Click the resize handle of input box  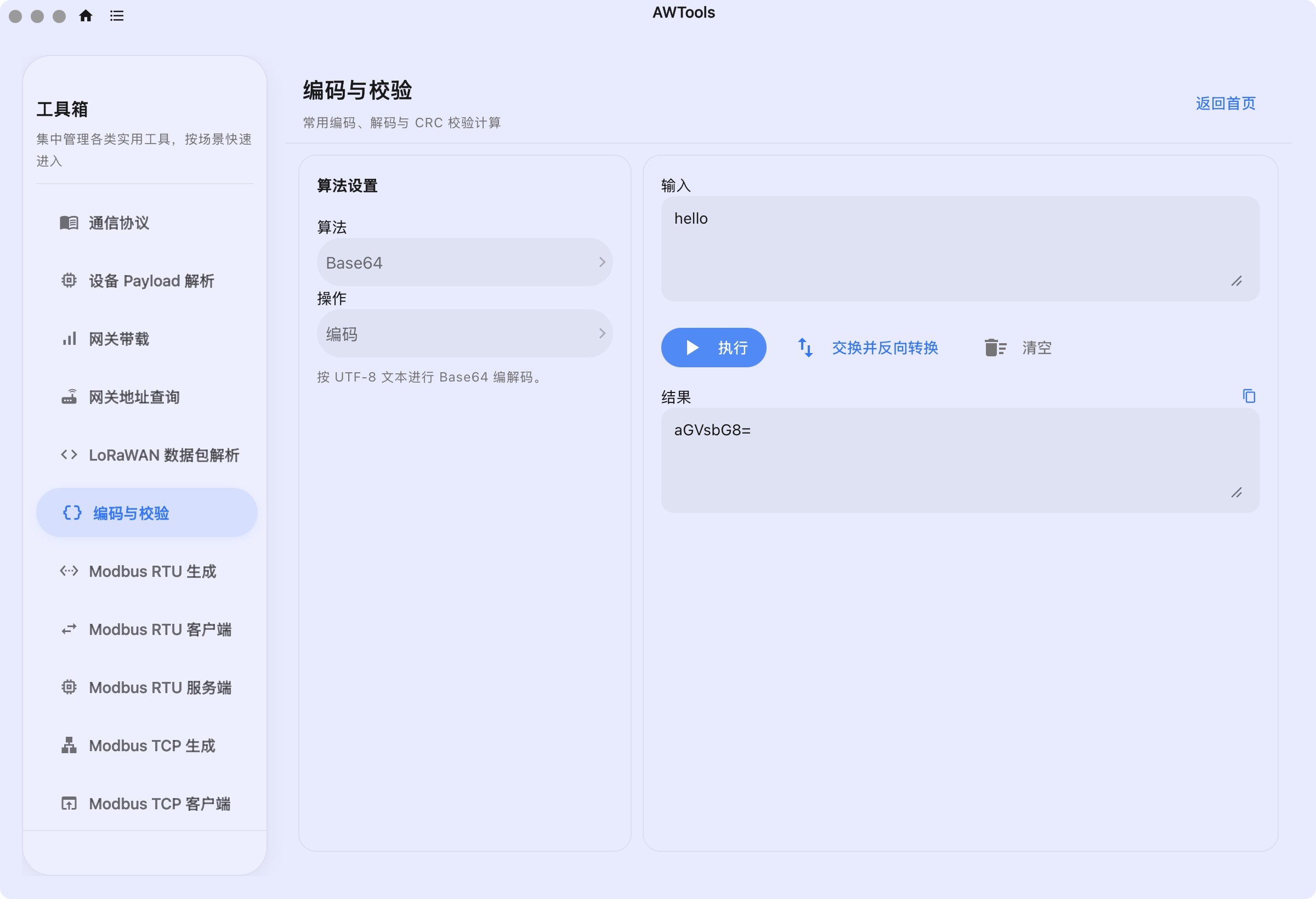pyautogui.click(x=1236, y=281)
